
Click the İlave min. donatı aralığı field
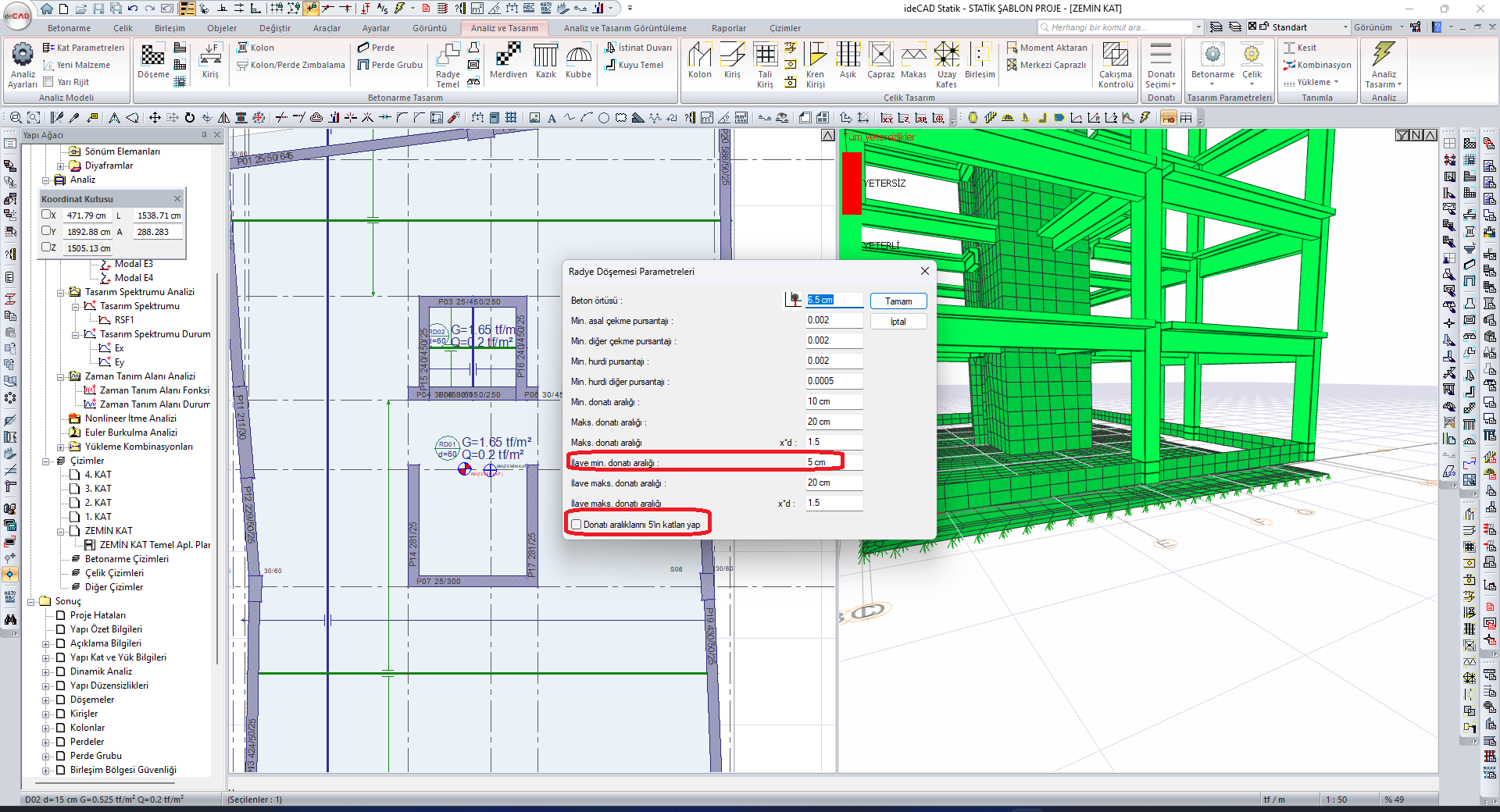[x=834, y=462]
